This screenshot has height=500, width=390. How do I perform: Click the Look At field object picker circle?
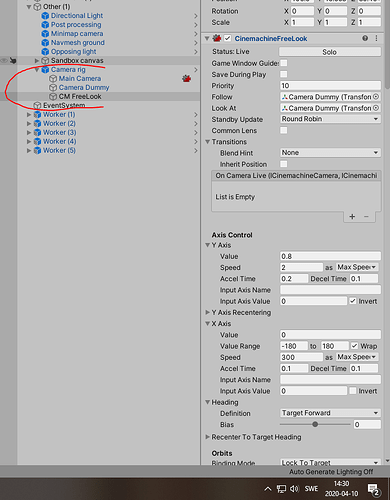point(376,108)
